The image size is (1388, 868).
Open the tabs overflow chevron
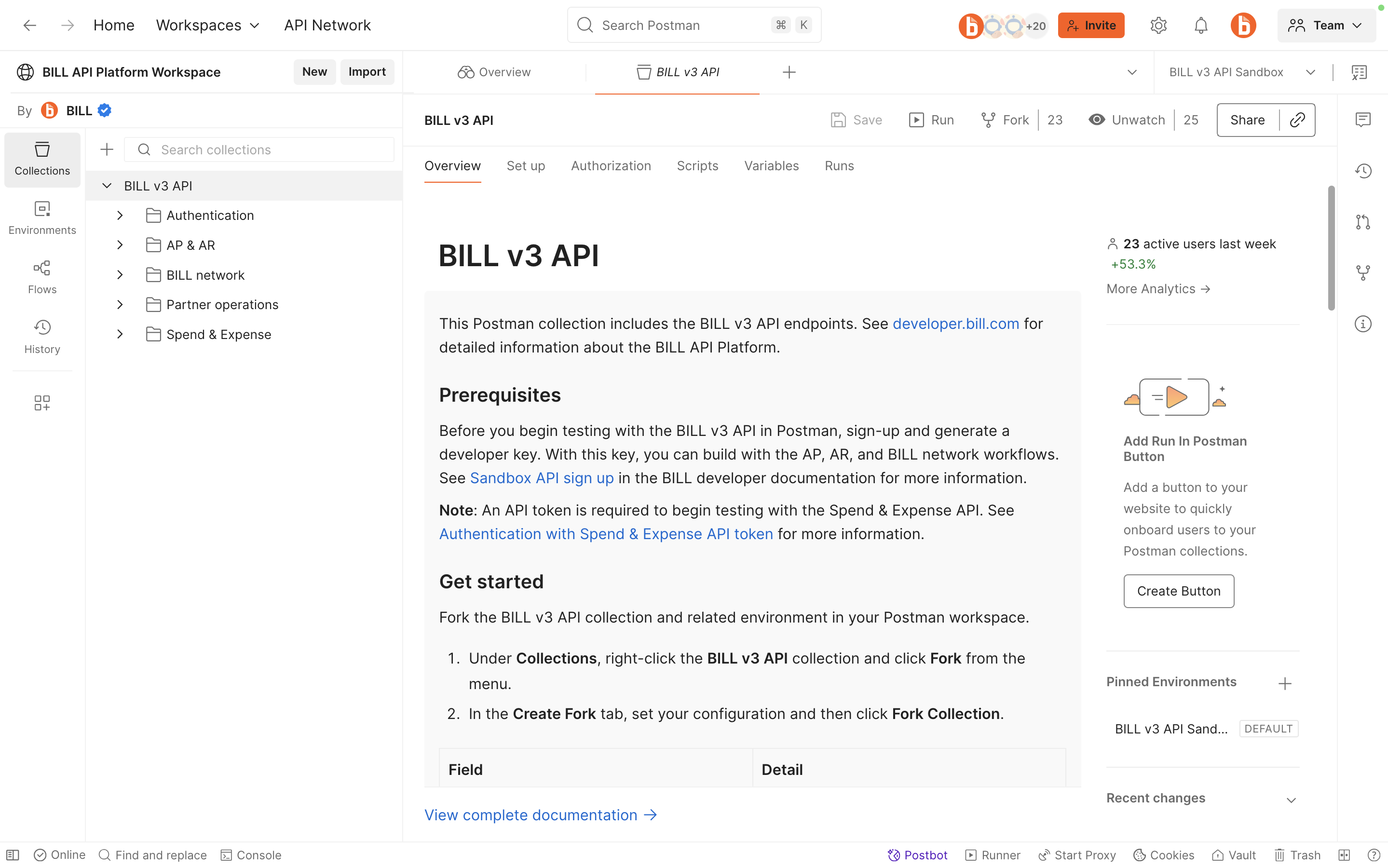pos(1131,72)
